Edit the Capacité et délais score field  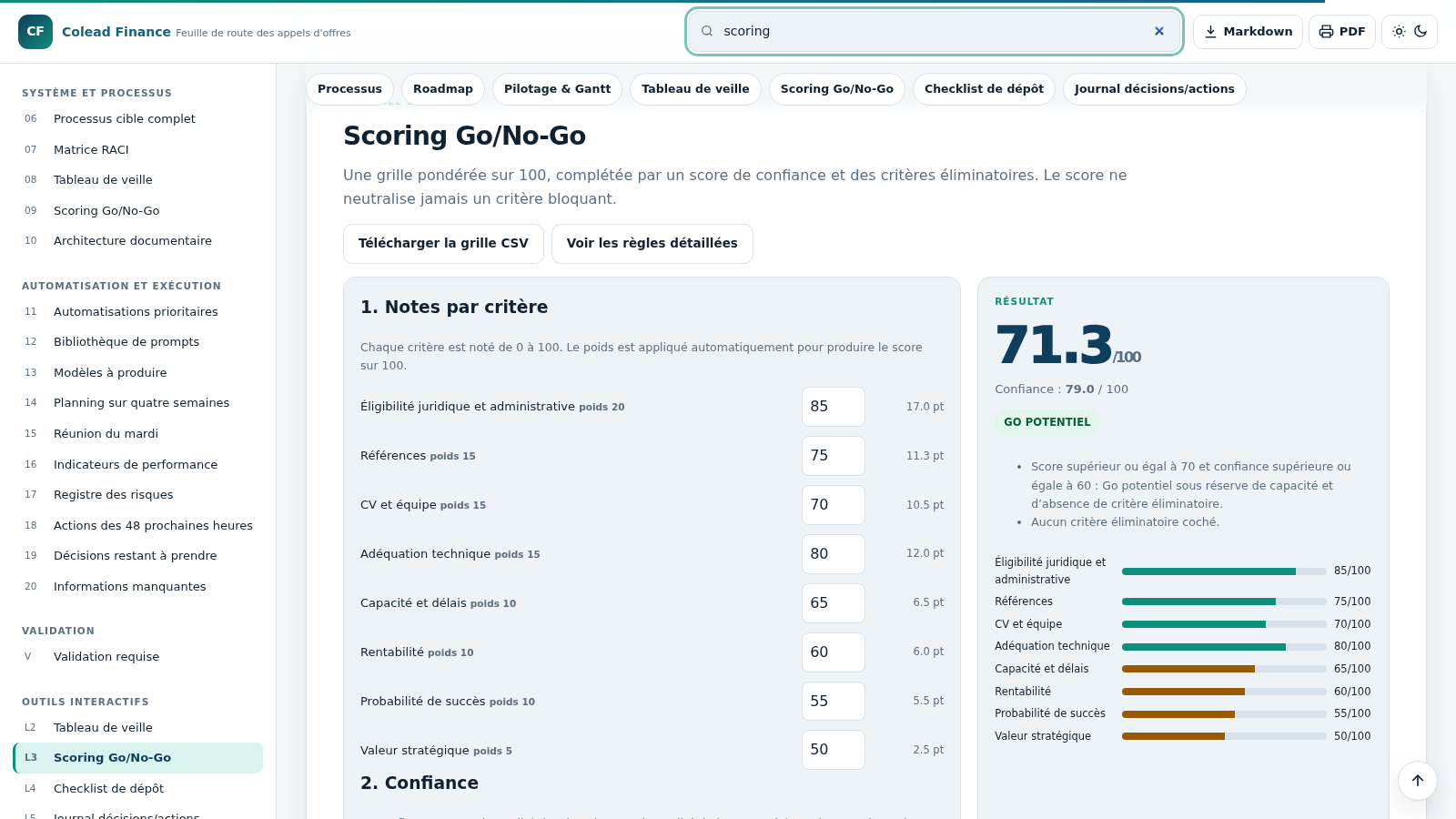tap(833, 603)
